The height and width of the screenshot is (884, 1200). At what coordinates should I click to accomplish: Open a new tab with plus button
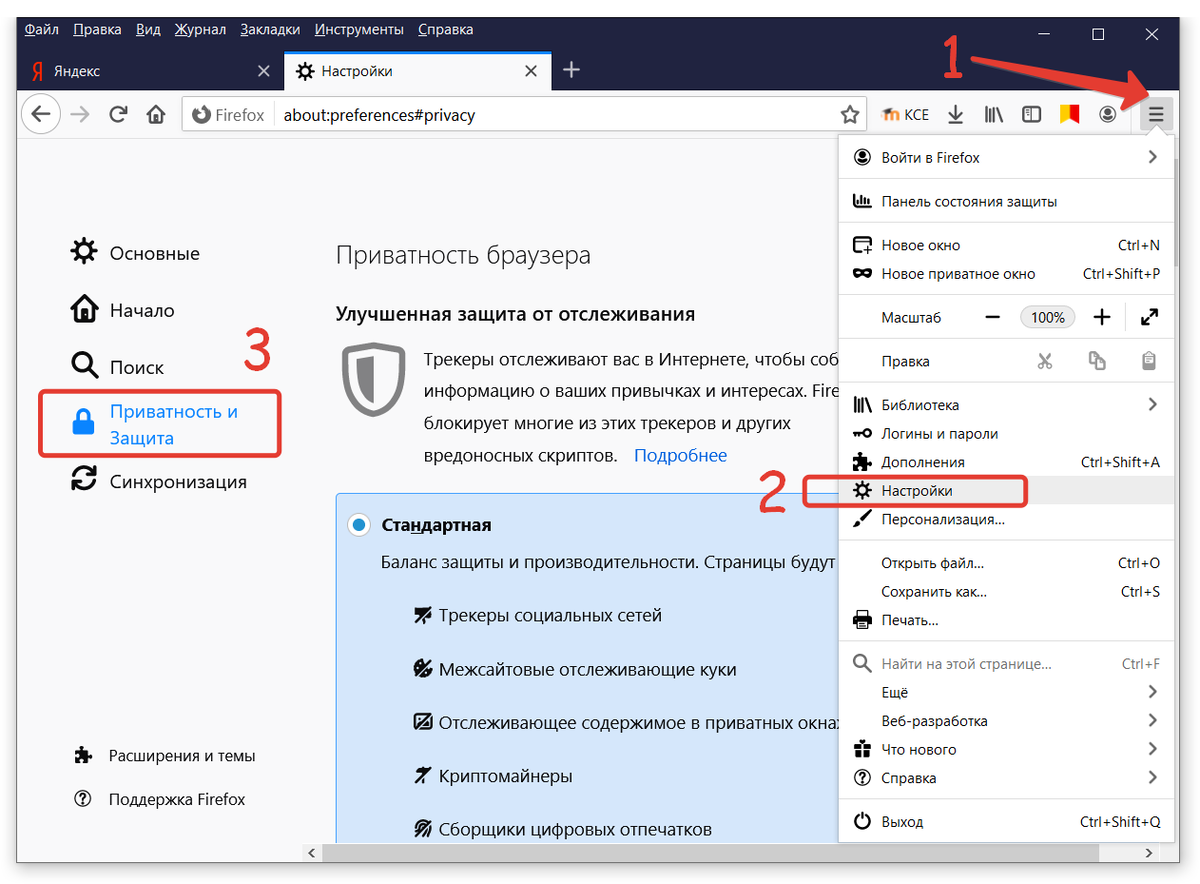(x=571, y=70)
